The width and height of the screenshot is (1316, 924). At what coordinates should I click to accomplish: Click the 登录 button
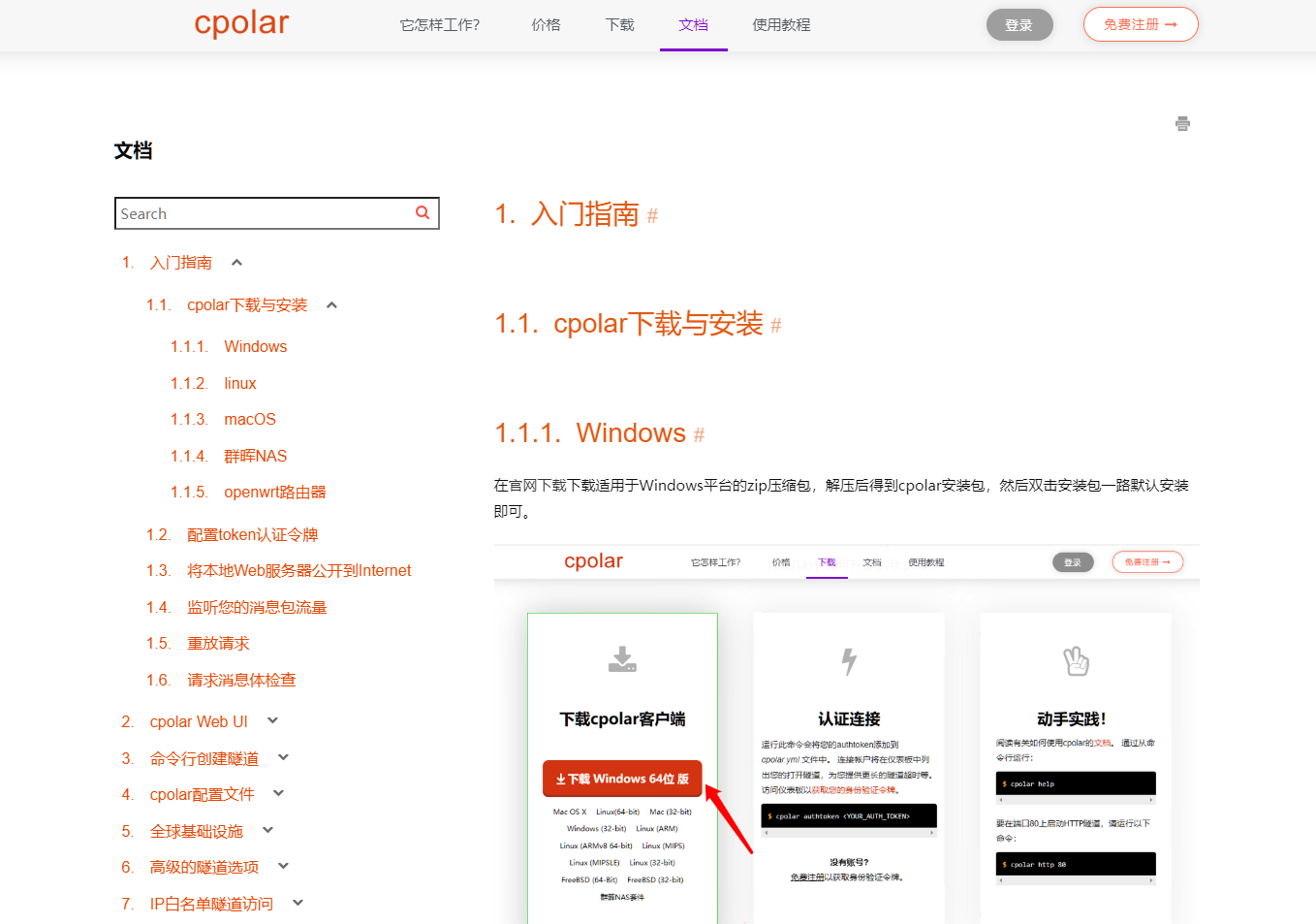click(x=1019, y=24)
